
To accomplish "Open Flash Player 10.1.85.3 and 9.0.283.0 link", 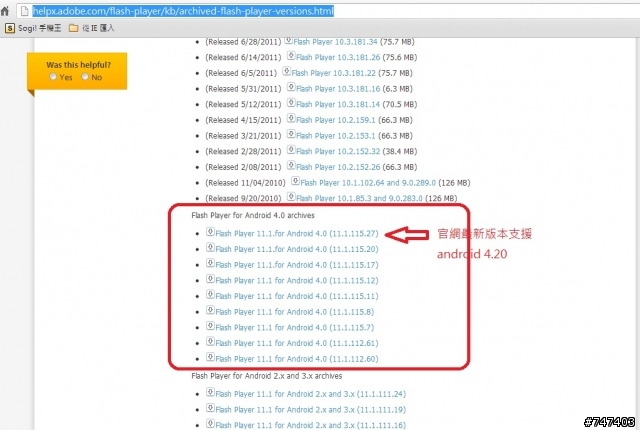I will 359,198.
